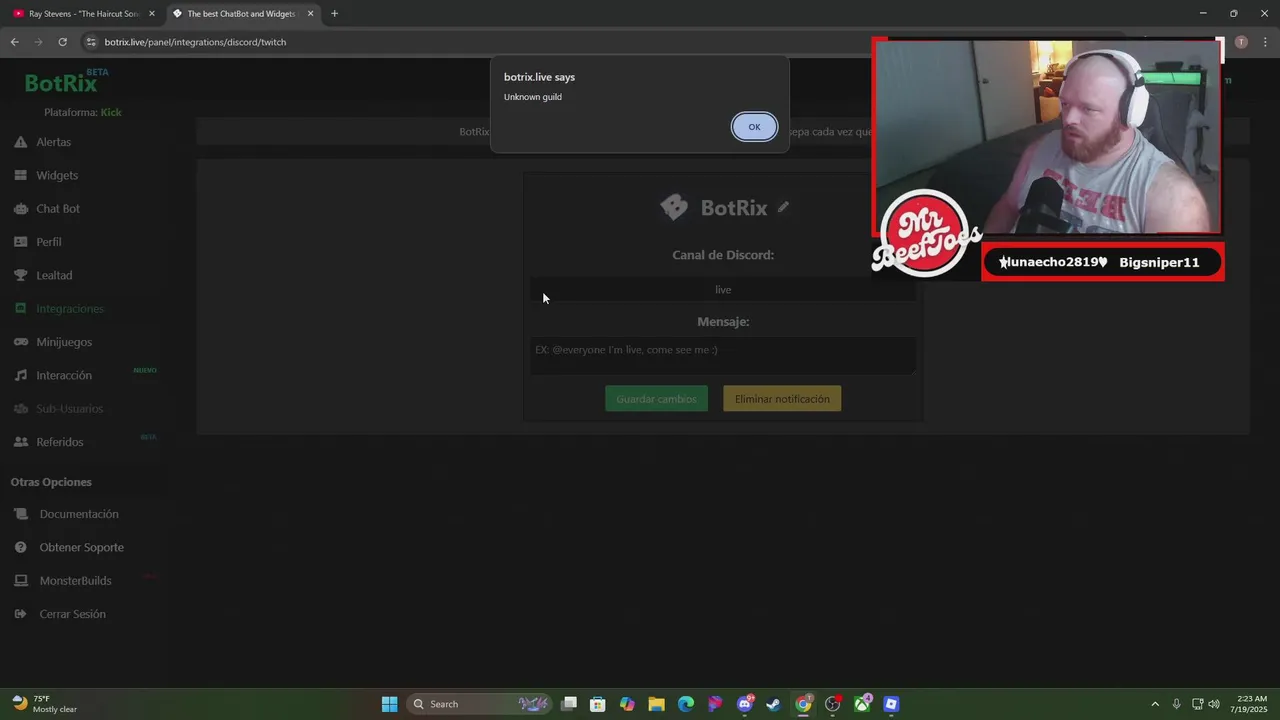Click the Mensaje text field
Screen dimensions: 1280x720
(723, 355)
